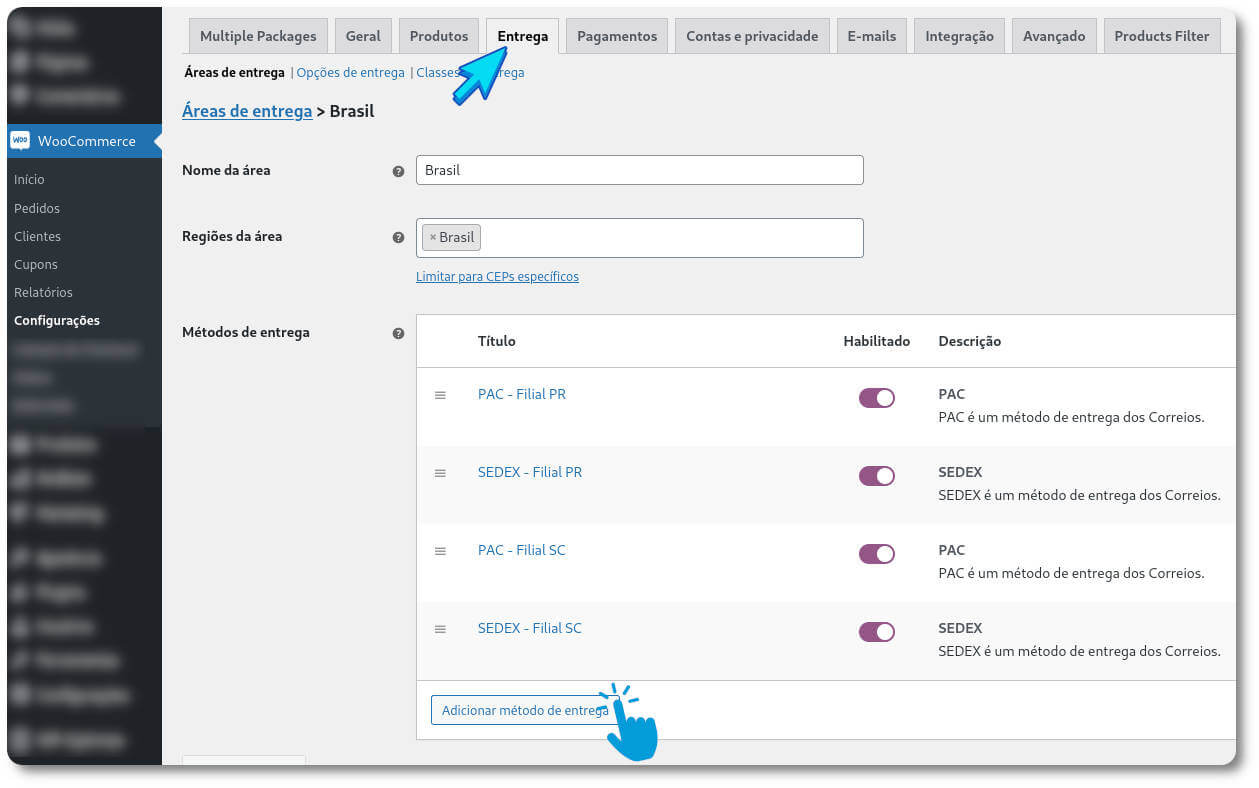Click the Descrição column header

[x=970, y=342]
